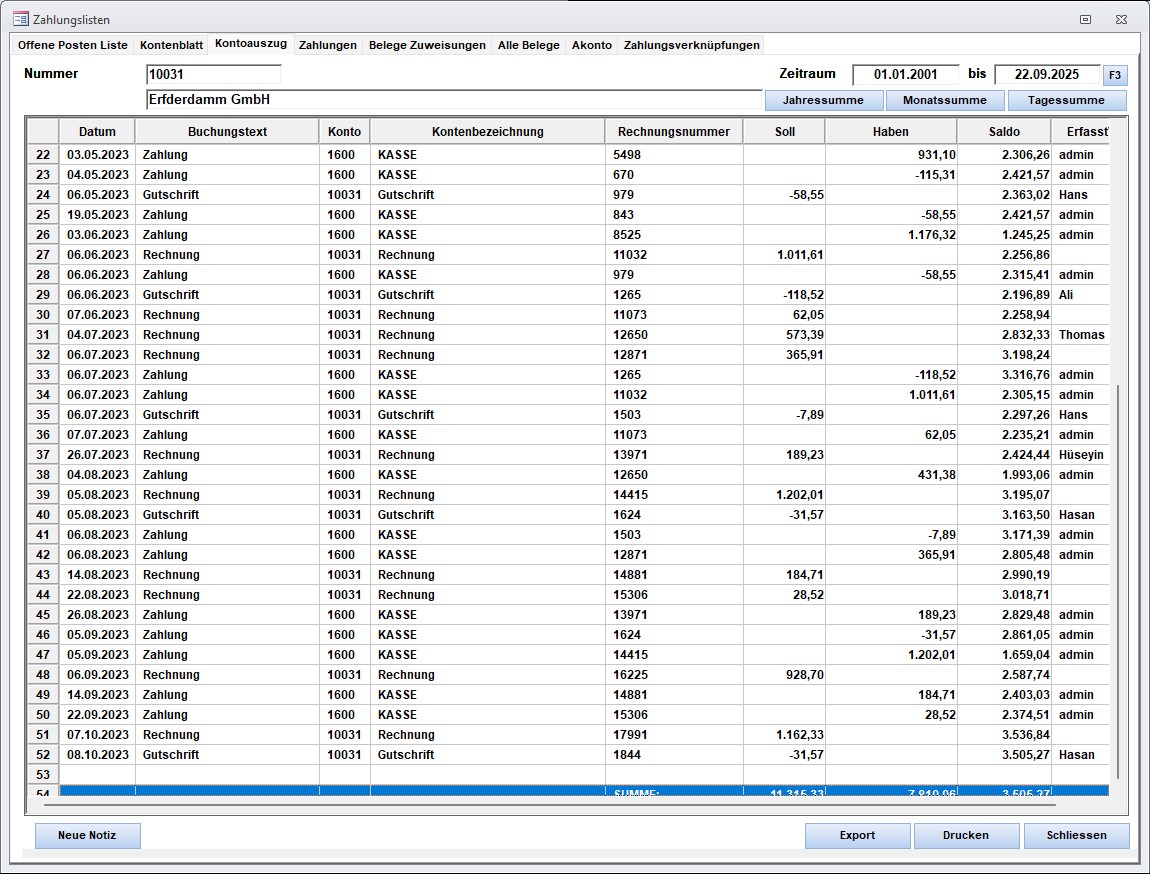Export the account statement
Viewport: 1150px width, 874px height.
[x=857, y=836]
